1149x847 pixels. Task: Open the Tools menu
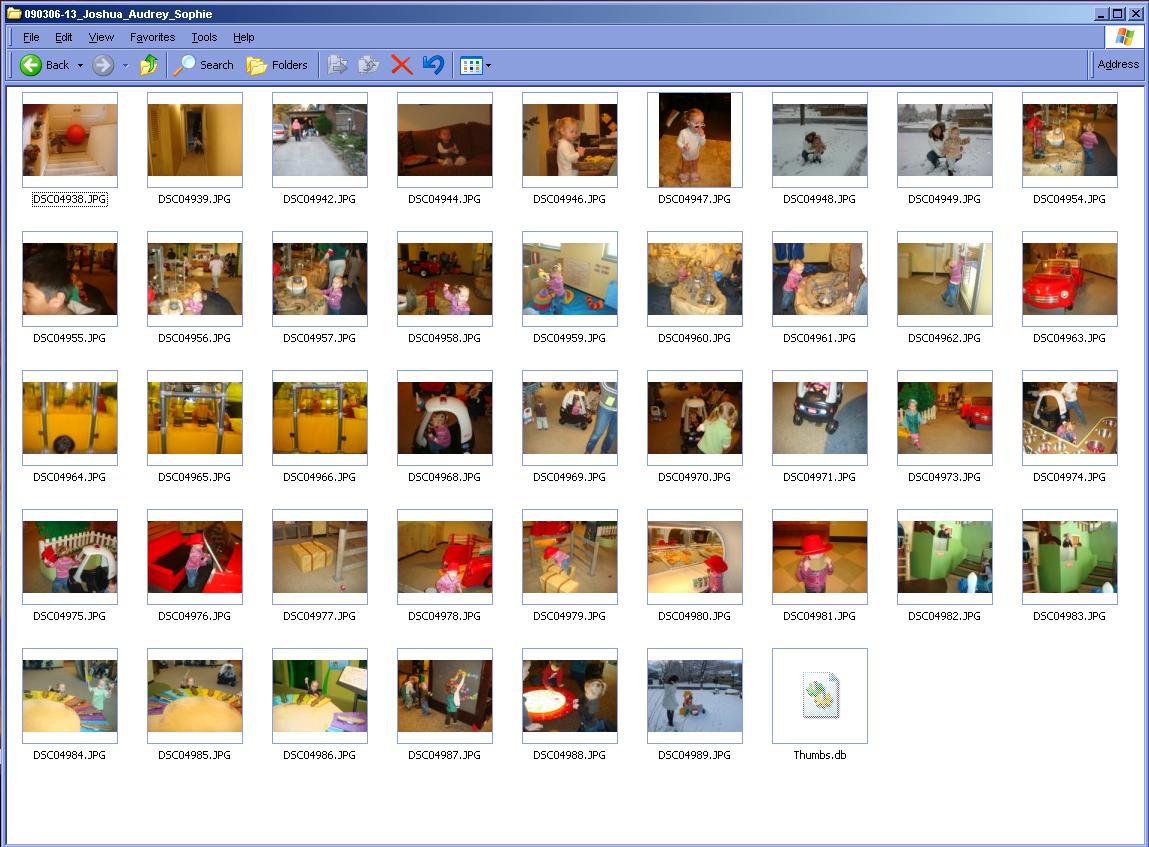tap(204, 37)
